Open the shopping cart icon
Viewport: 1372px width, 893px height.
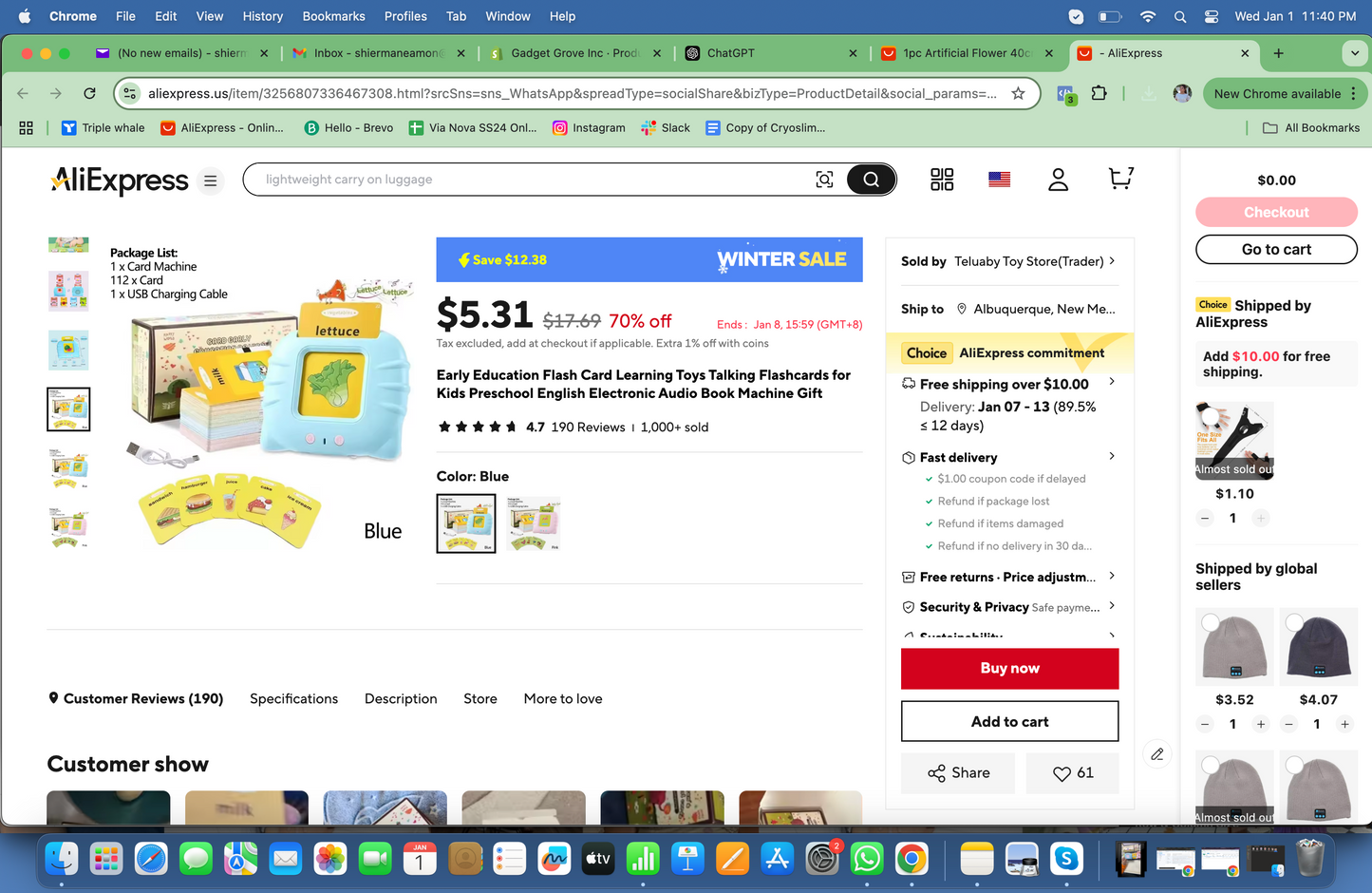[x=1120, y=179]
